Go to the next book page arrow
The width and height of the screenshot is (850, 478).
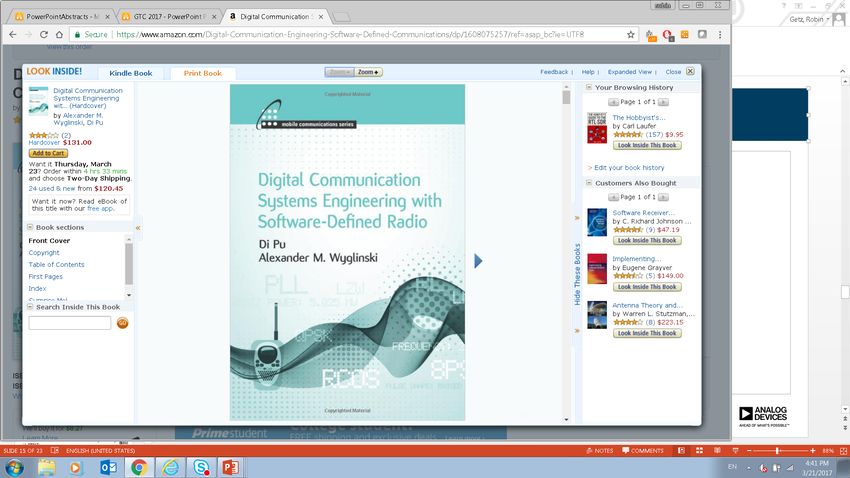tap(478, 261)
